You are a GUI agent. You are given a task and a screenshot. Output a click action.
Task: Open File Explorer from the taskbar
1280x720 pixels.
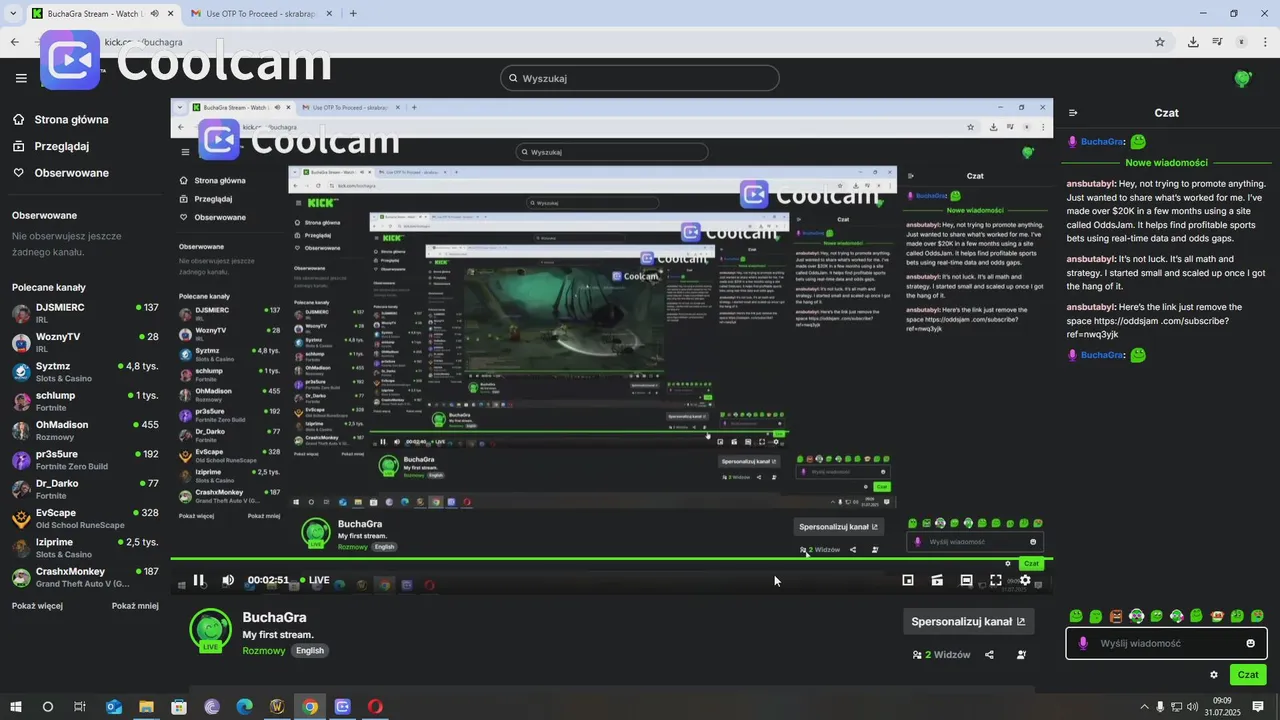click(x=146, y=706)
